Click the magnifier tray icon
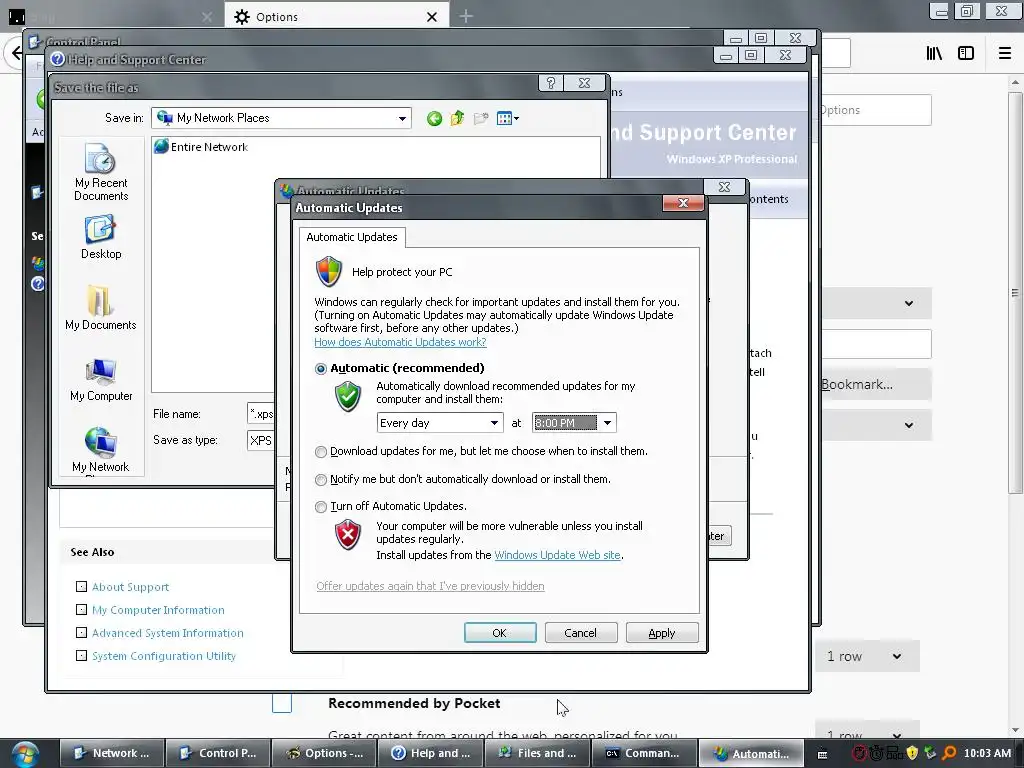Screen dimensions: 1024x768 (949, 753)
